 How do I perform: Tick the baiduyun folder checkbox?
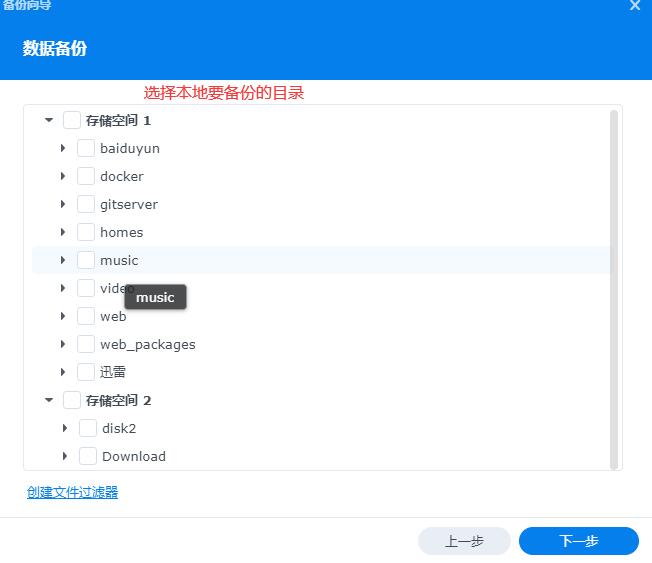[86, 148]
